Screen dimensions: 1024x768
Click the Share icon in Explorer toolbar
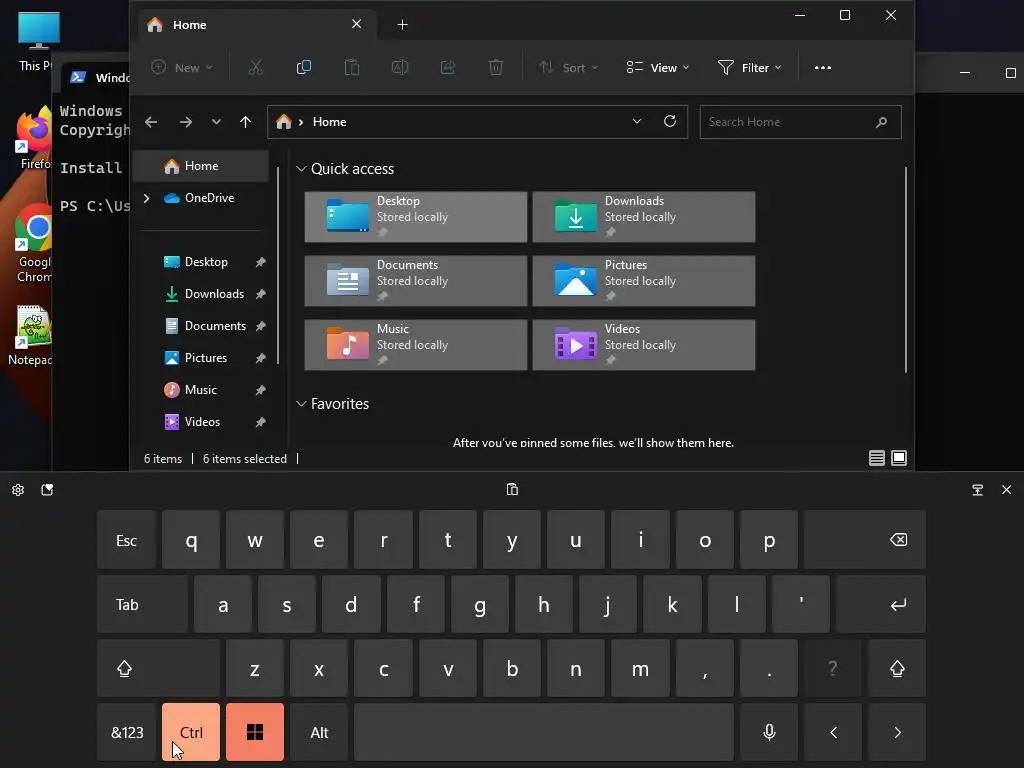click(448, 67)
